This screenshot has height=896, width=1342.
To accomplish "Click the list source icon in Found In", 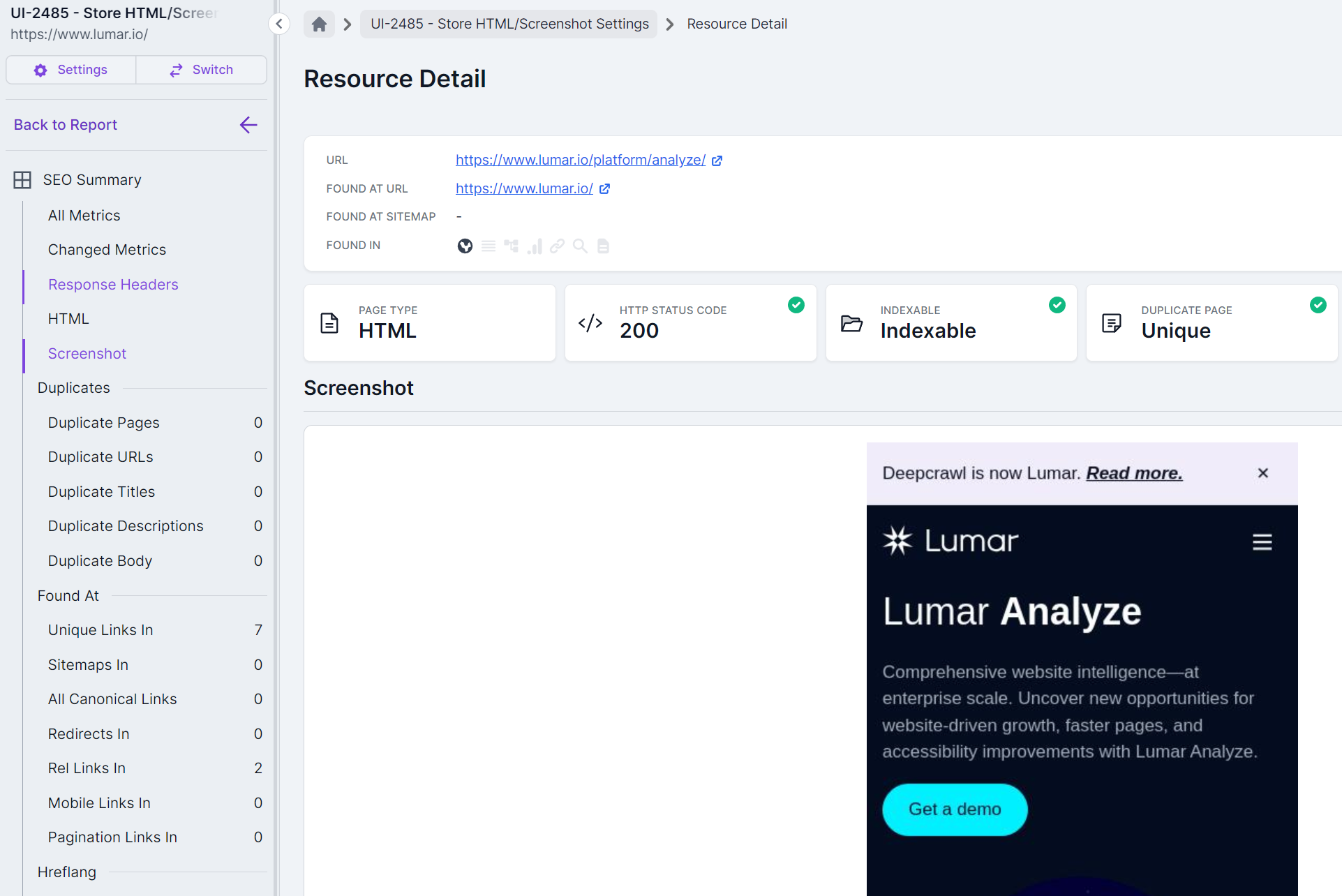I will pyautogui.click(x=489, y=246).
